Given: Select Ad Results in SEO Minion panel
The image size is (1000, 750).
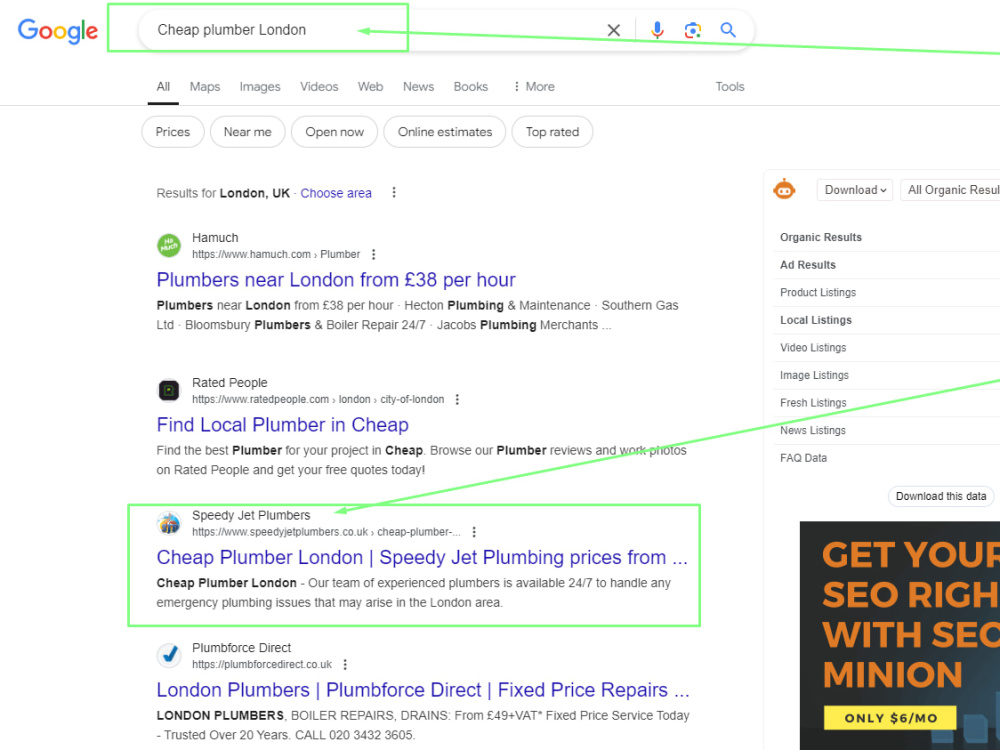Looking at the screenshot, I should click(x=807, y=265).
